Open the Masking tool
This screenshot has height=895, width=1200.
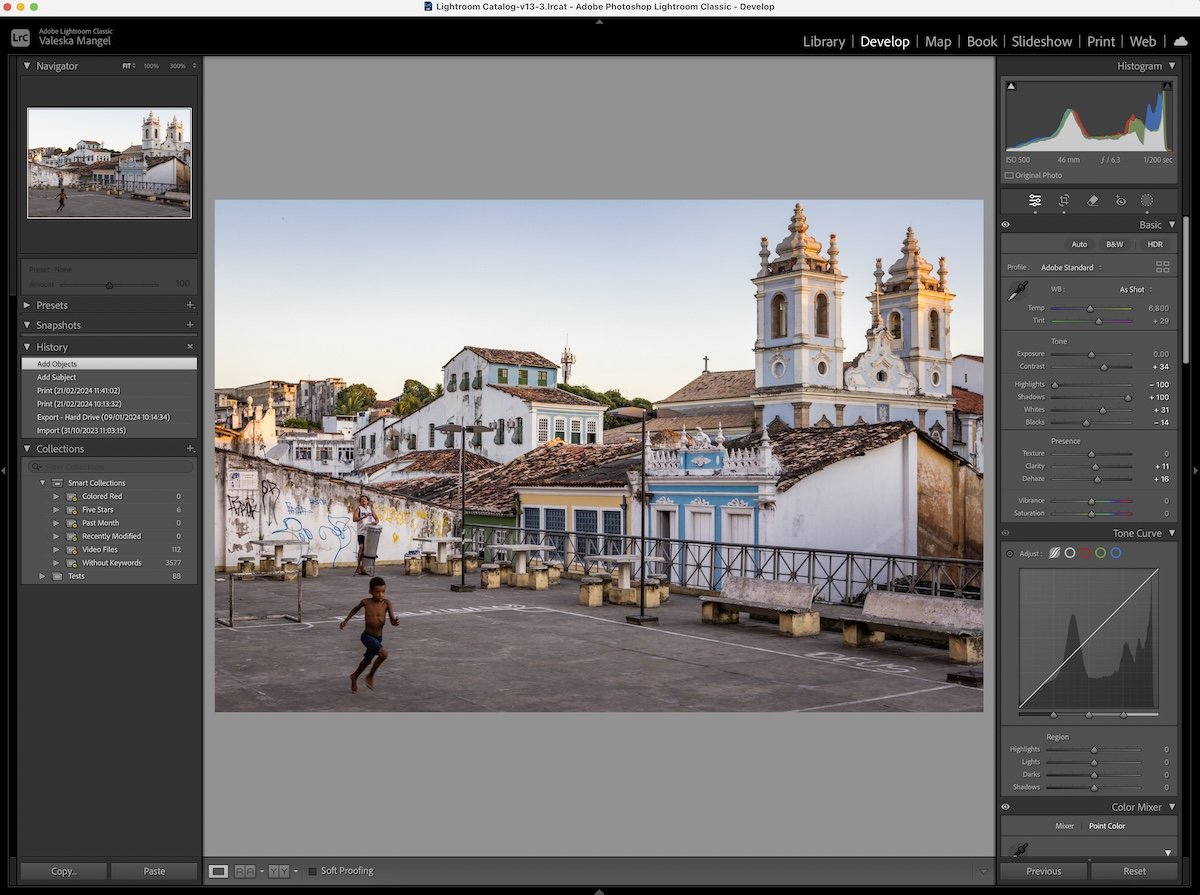(x=1147, y=200)
